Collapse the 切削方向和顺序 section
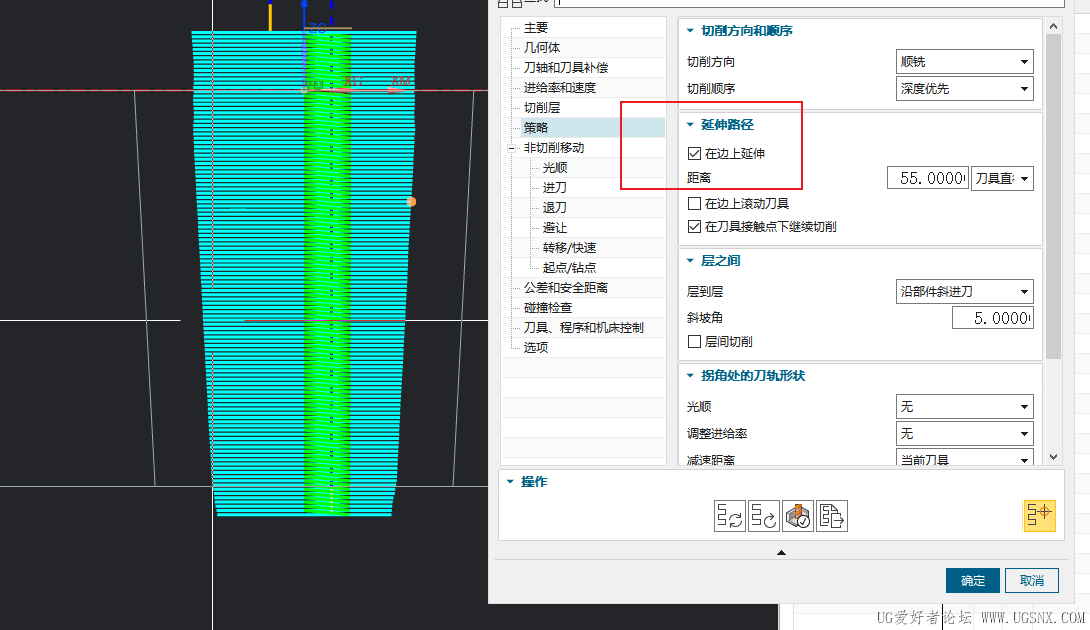Screen dimensions: 1090x630 click(690, 31)
